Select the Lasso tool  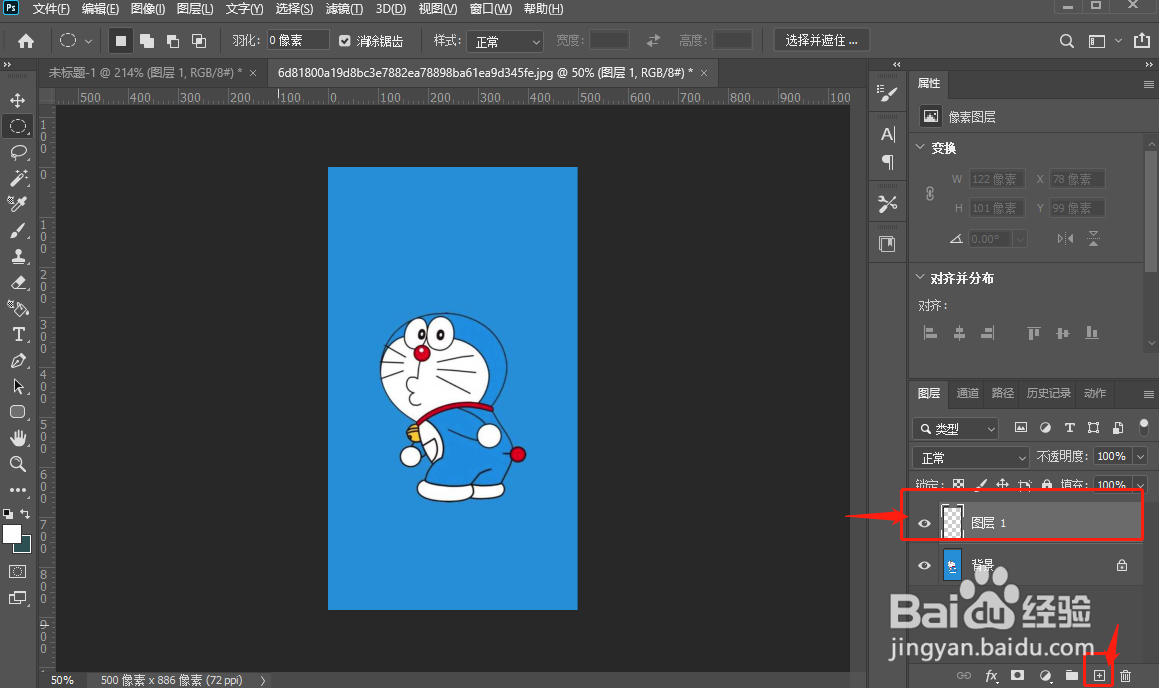18,152
